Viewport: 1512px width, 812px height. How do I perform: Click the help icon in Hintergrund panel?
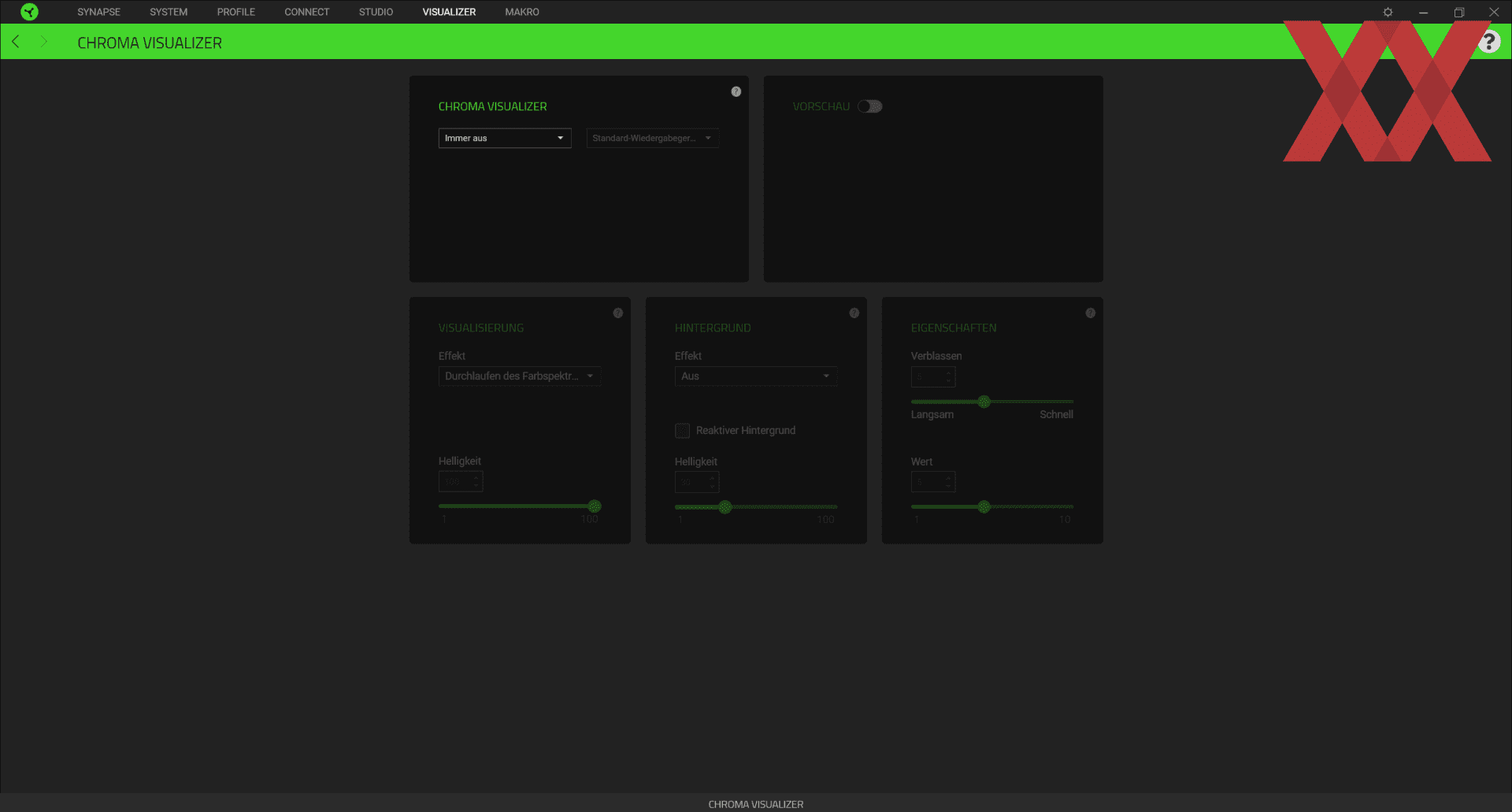click(x=854, y=313)
